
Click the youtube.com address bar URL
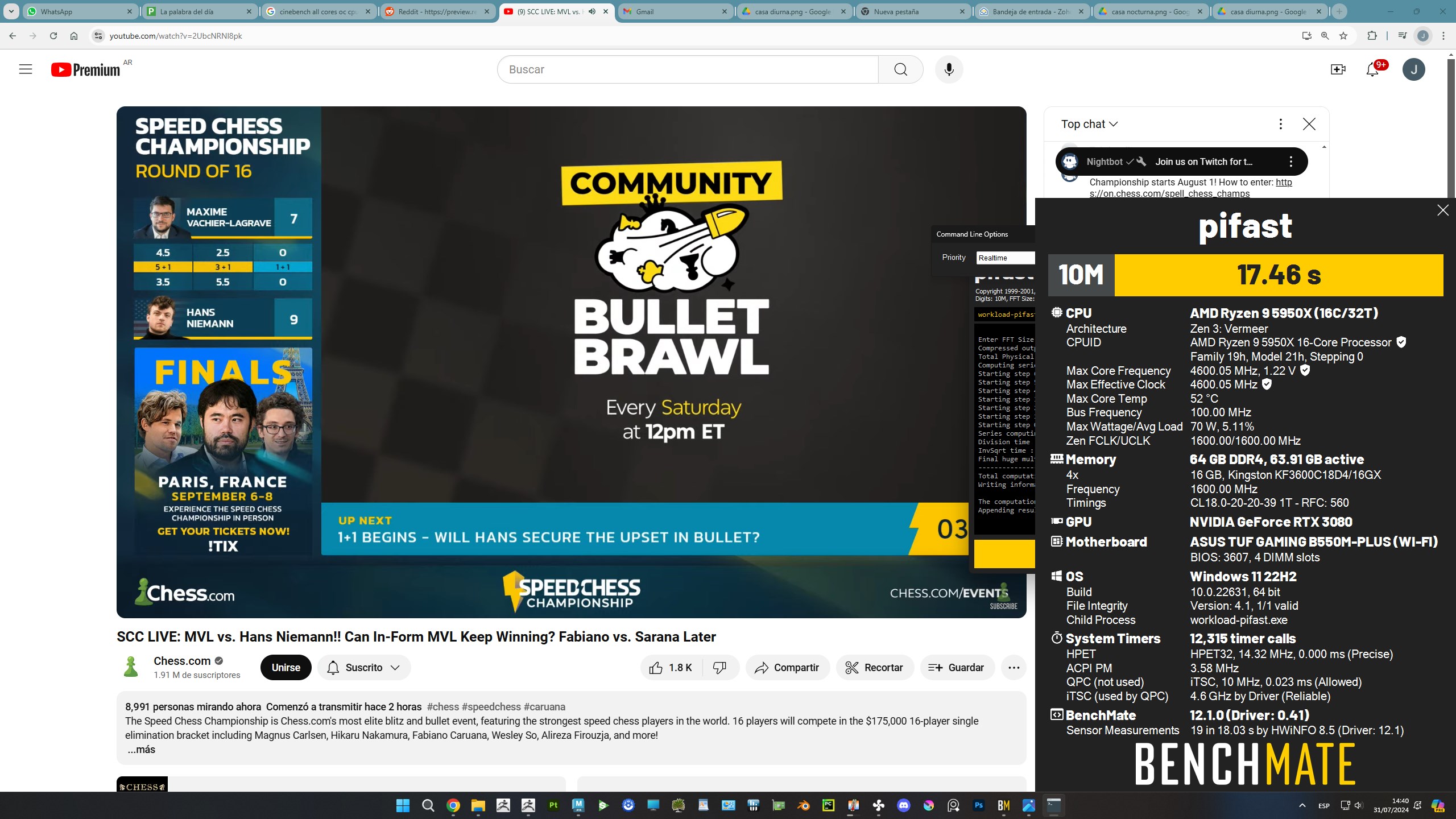(176, 36)
